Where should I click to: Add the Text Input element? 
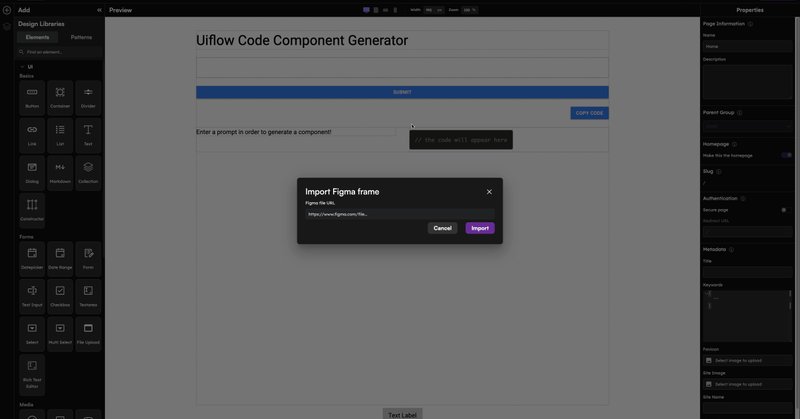pos(32,296)
